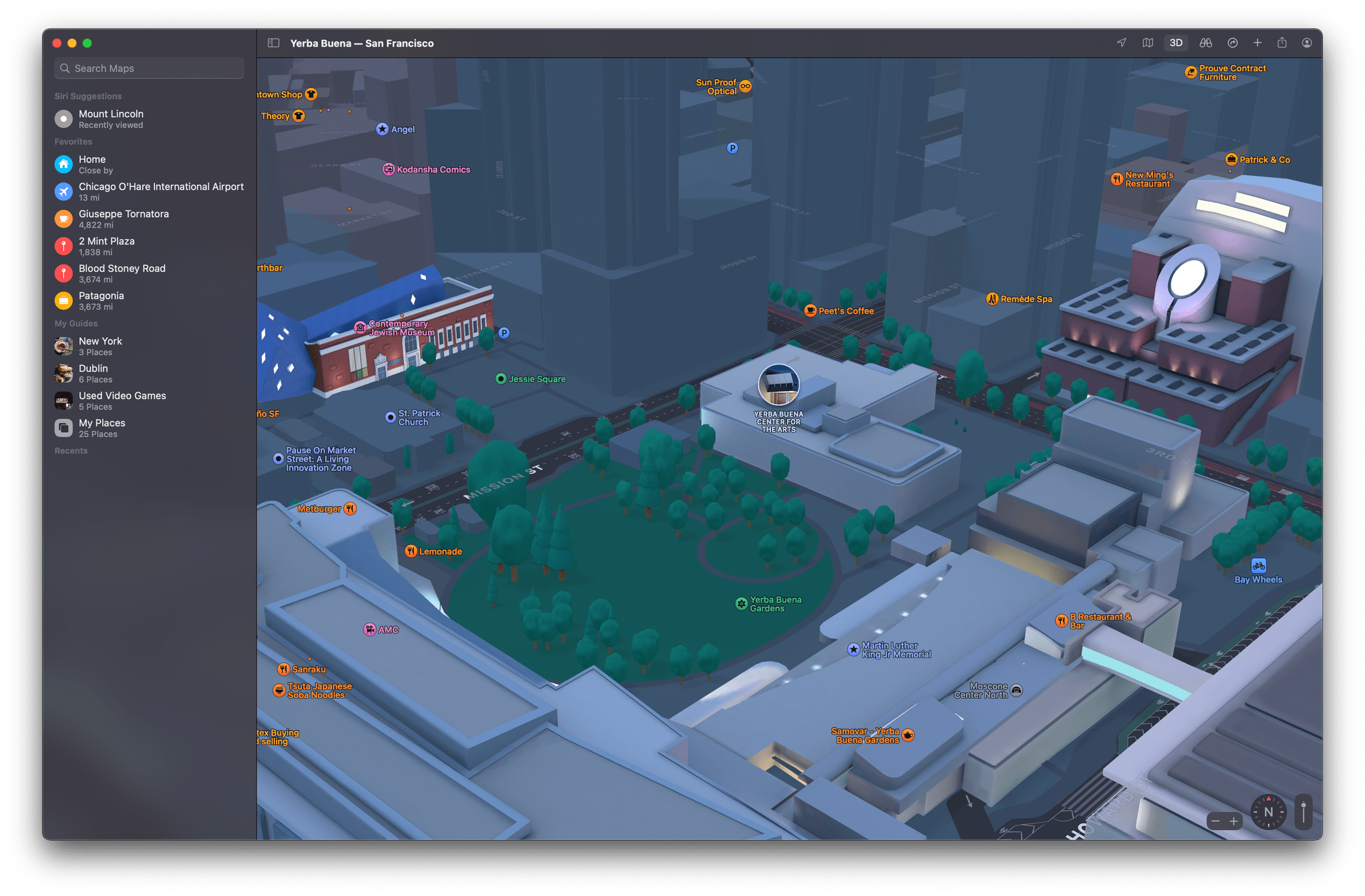1365x896 pixels.
Task: Select the Sun Proof Optical marker
Action: click(x=745, y=86)
